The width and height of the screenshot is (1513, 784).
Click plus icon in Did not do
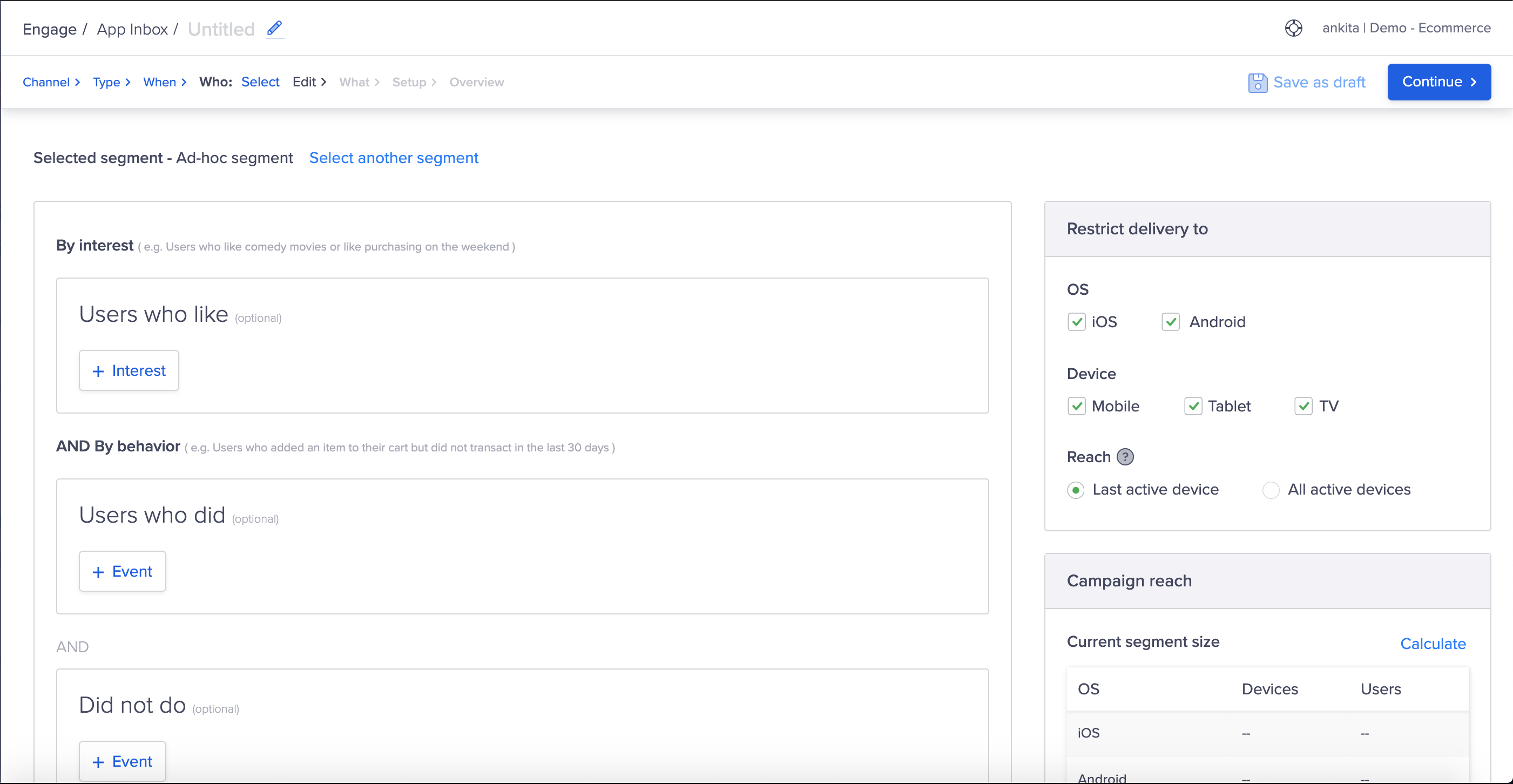coord(98,762)
